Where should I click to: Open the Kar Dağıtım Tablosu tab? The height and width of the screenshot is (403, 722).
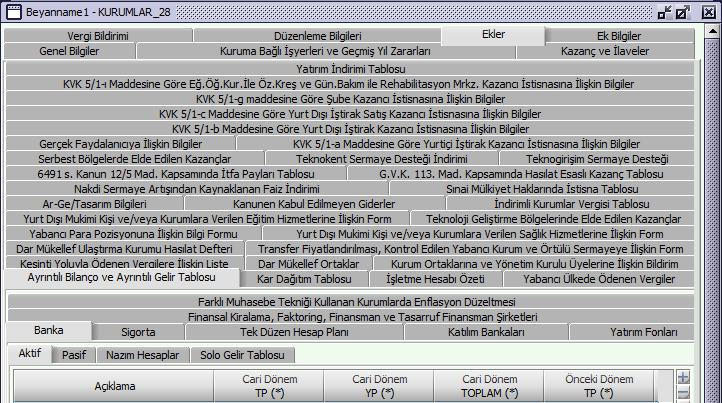(304, 279)
